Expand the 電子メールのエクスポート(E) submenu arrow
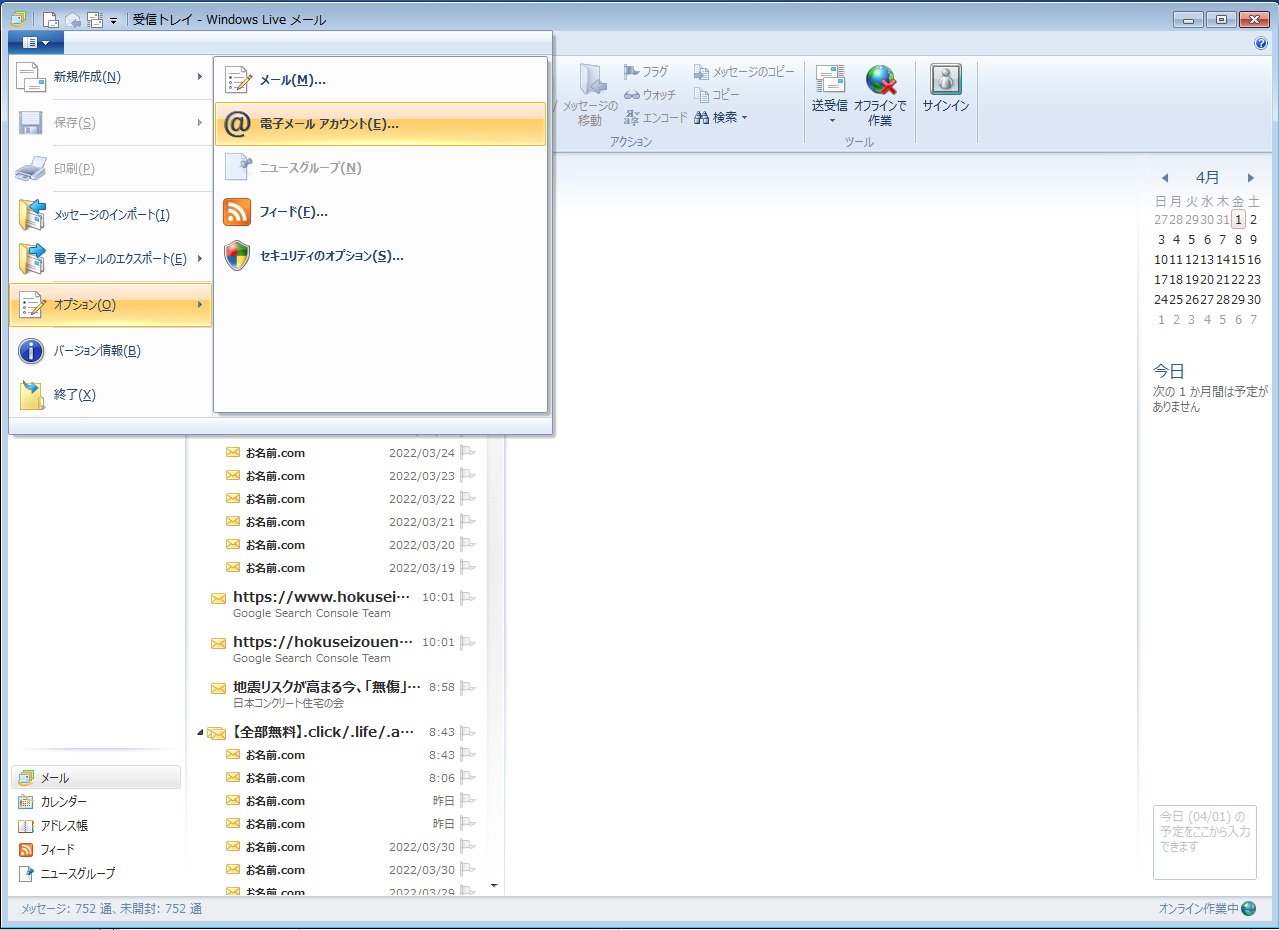 point(200,259)
